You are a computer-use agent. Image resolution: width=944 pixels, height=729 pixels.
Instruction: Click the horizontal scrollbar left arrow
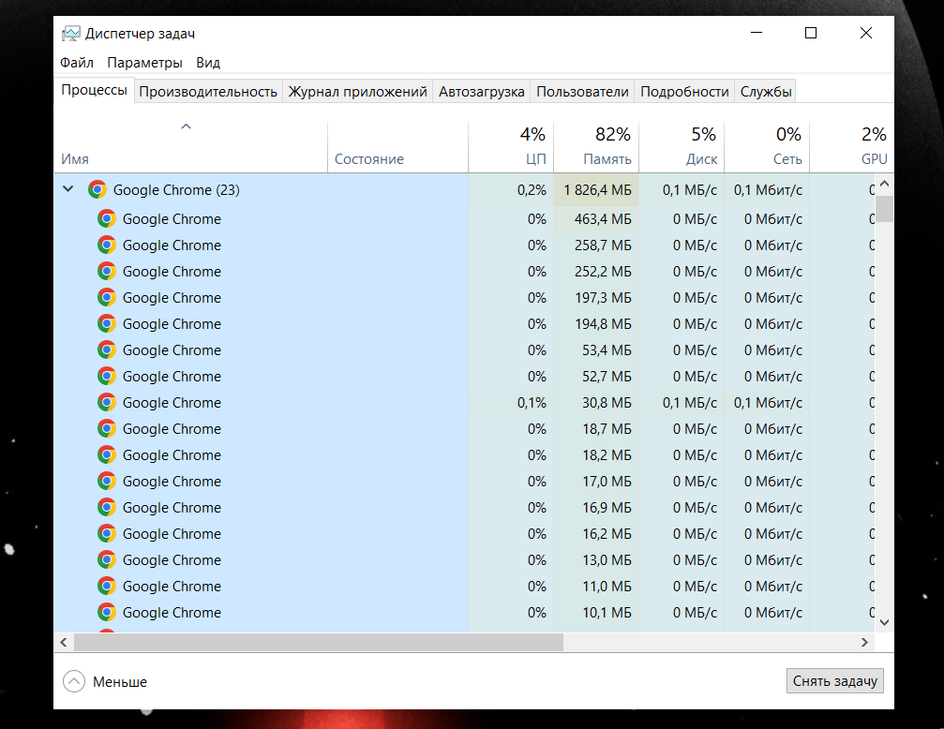[x=64, y=642]
